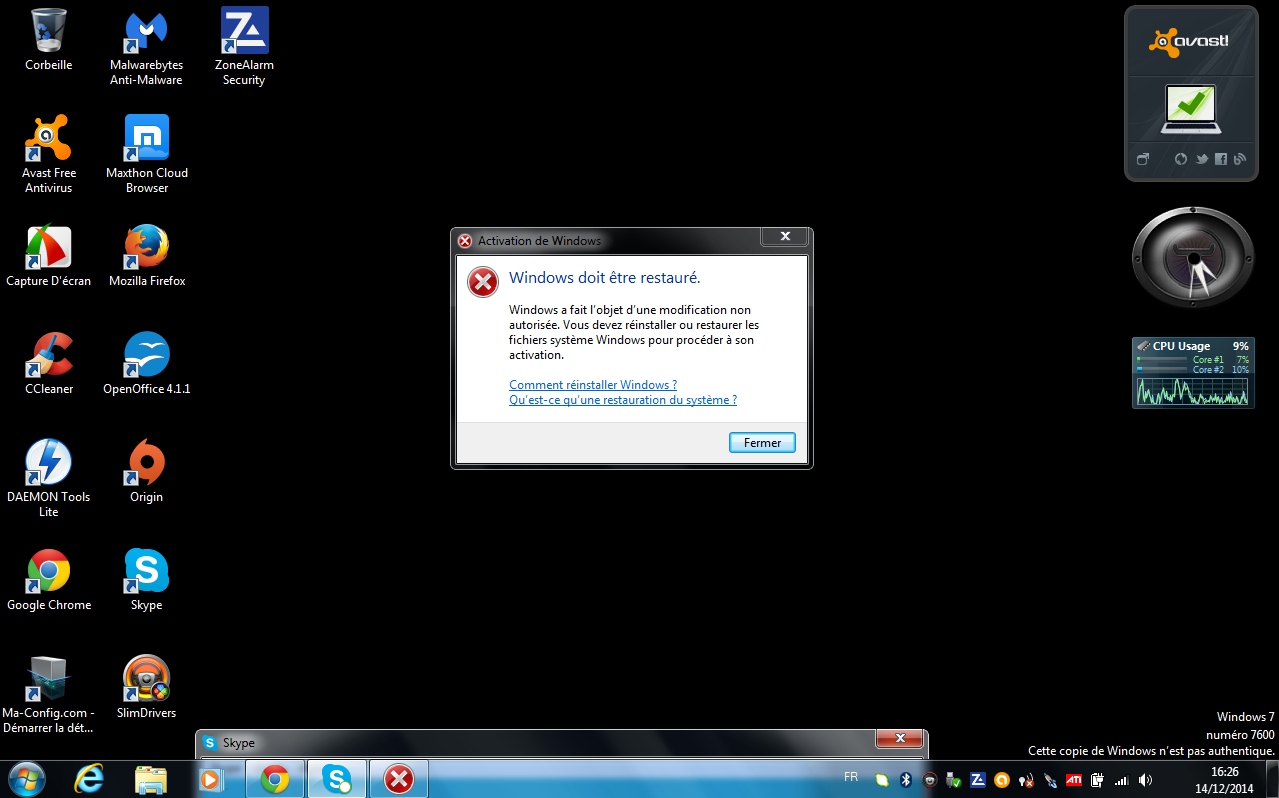1279x798 pixels.
Task: Open Avast gadget RSS feed icon
Action: 1240,159
